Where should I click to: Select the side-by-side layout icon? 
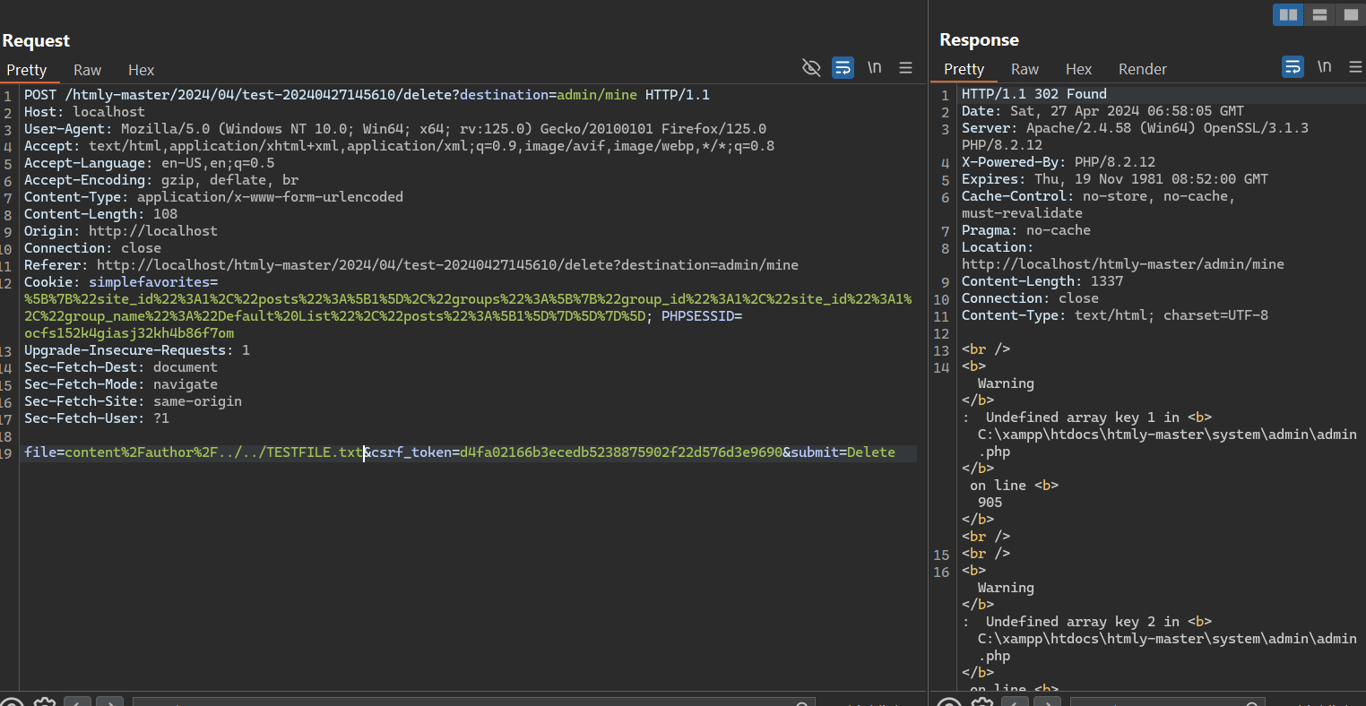point(1288,15)
